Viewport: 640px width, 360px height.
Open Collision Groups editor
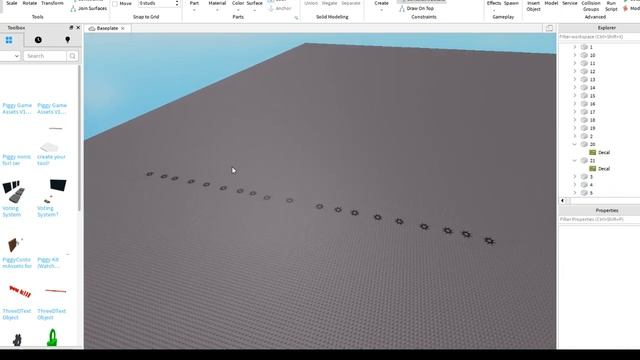pos(591,6)
